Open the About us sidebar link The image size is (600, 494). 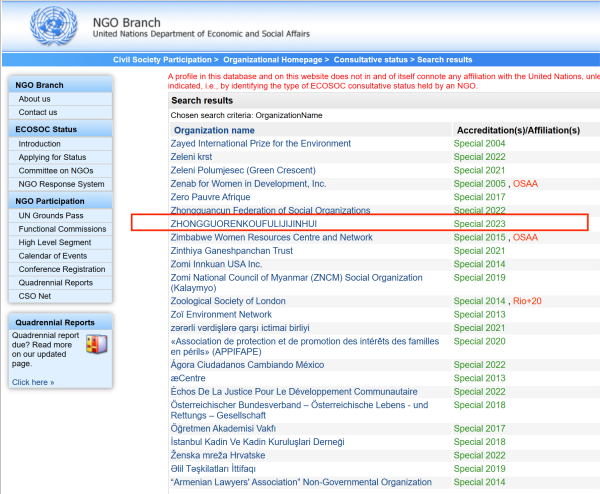pos(34,99)
